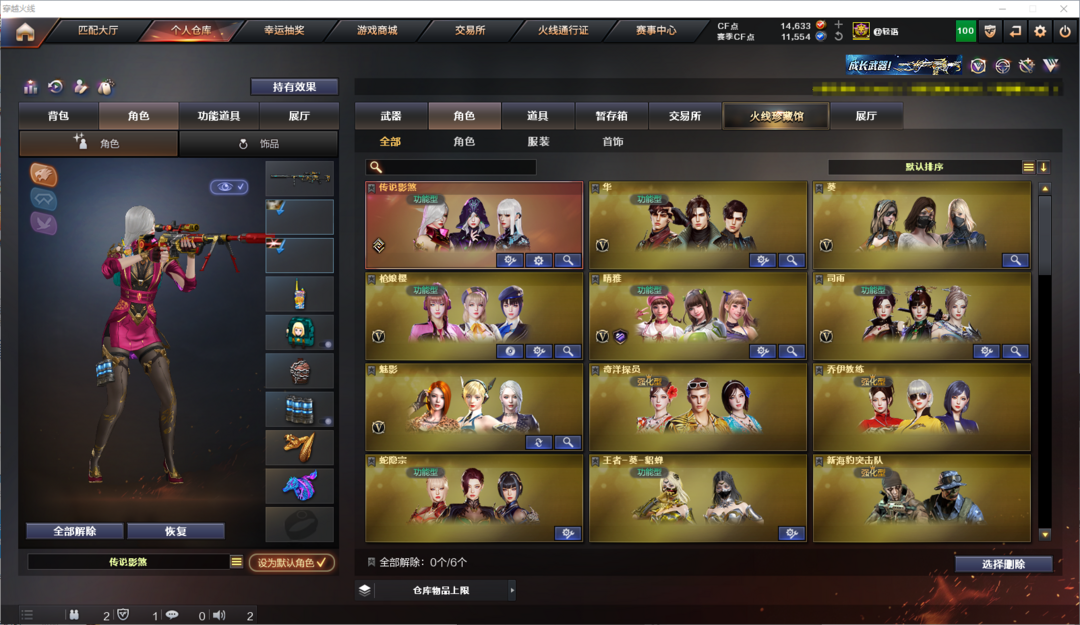
Task: Open gear settings on 传说影煞 card
Action: tap(539, 260)
